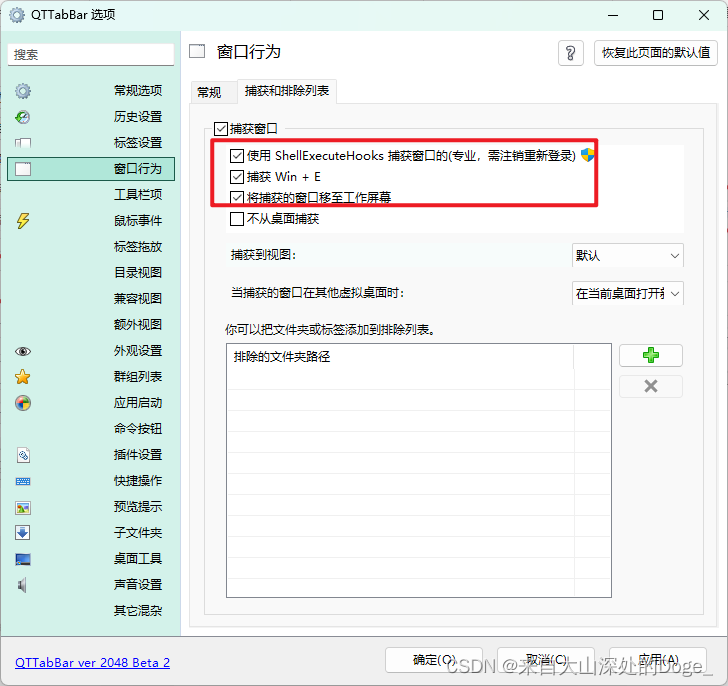Click the speaker icon beside 声音设置
Viewport: 728px width, 686px height.
coord(22,585)
